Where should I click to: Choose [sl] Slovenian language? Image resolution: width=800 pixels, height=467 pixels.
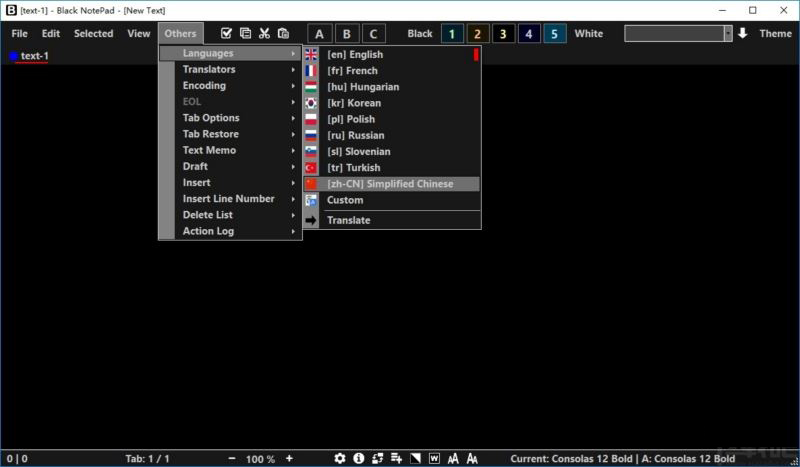pyautogui.click(x=392, y=152)
